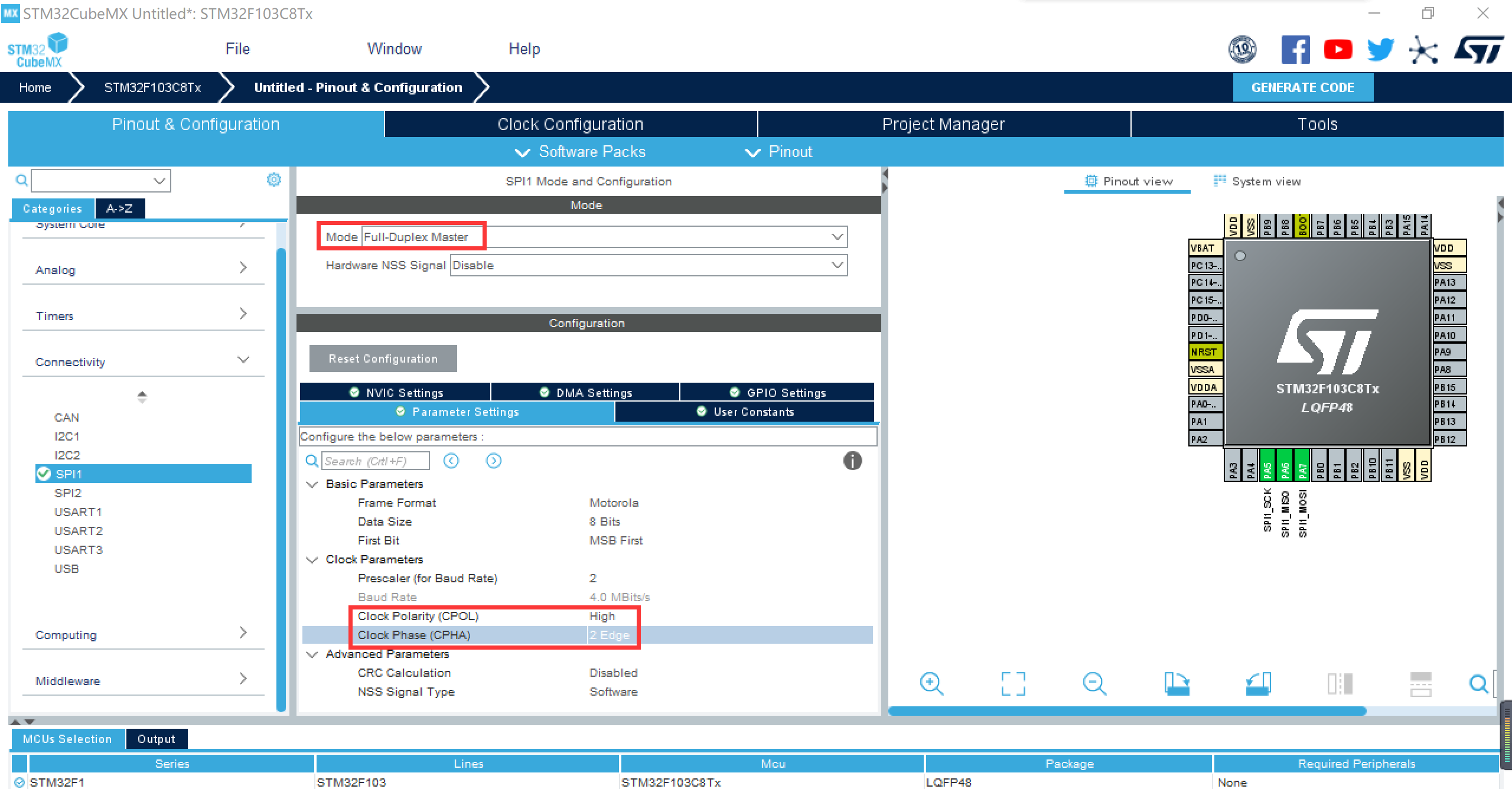Click the zoom in icon under pinout

pos(931,684)
